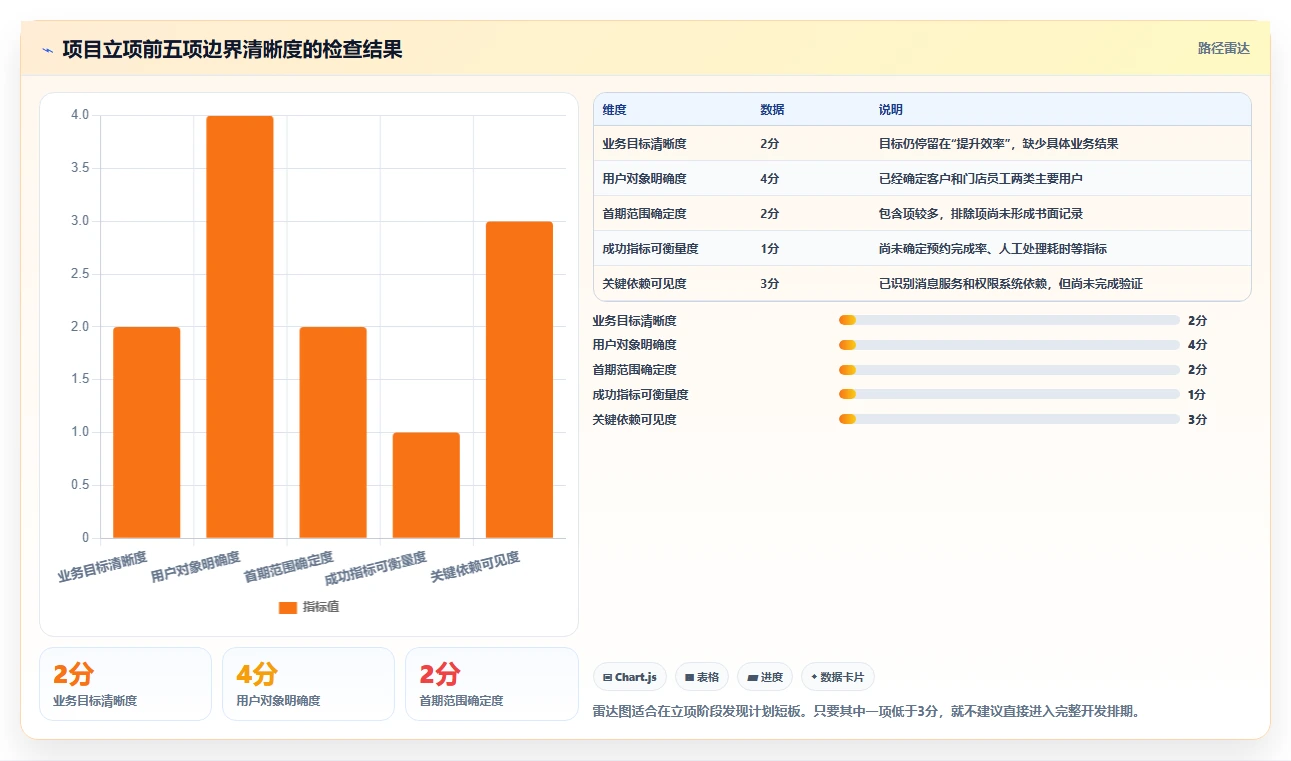Click the 首期范围确定度 bar in chart
The height and width of the screenshot is (761, 1291).
(333, 432)
